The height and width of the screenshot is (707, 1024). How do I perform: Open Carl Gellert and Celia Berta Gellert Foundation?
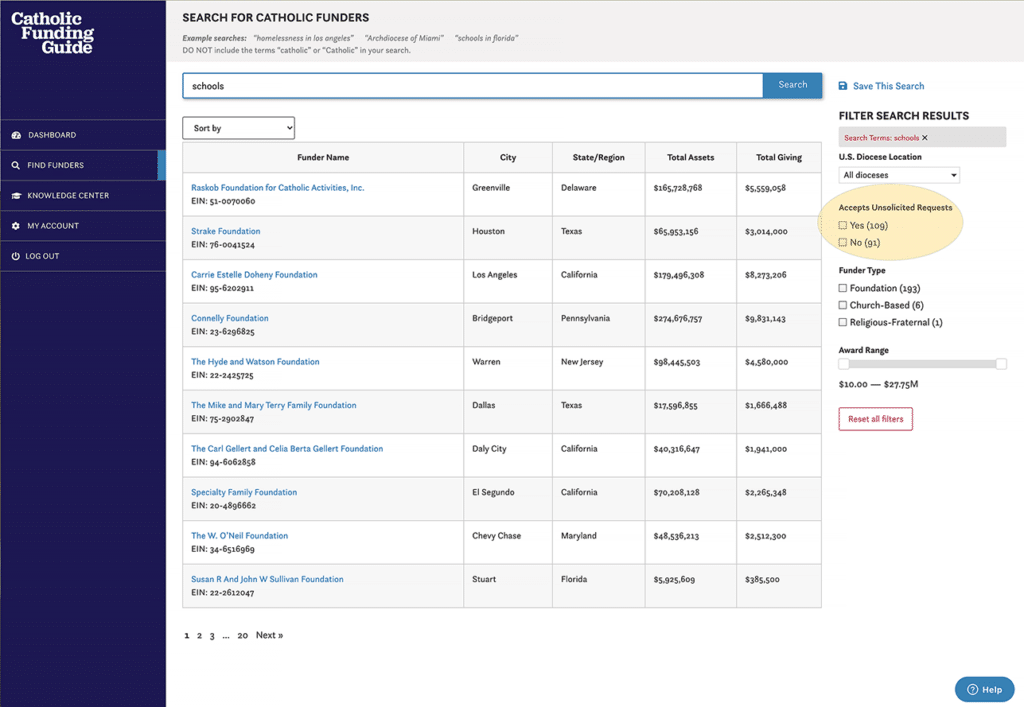287,448
